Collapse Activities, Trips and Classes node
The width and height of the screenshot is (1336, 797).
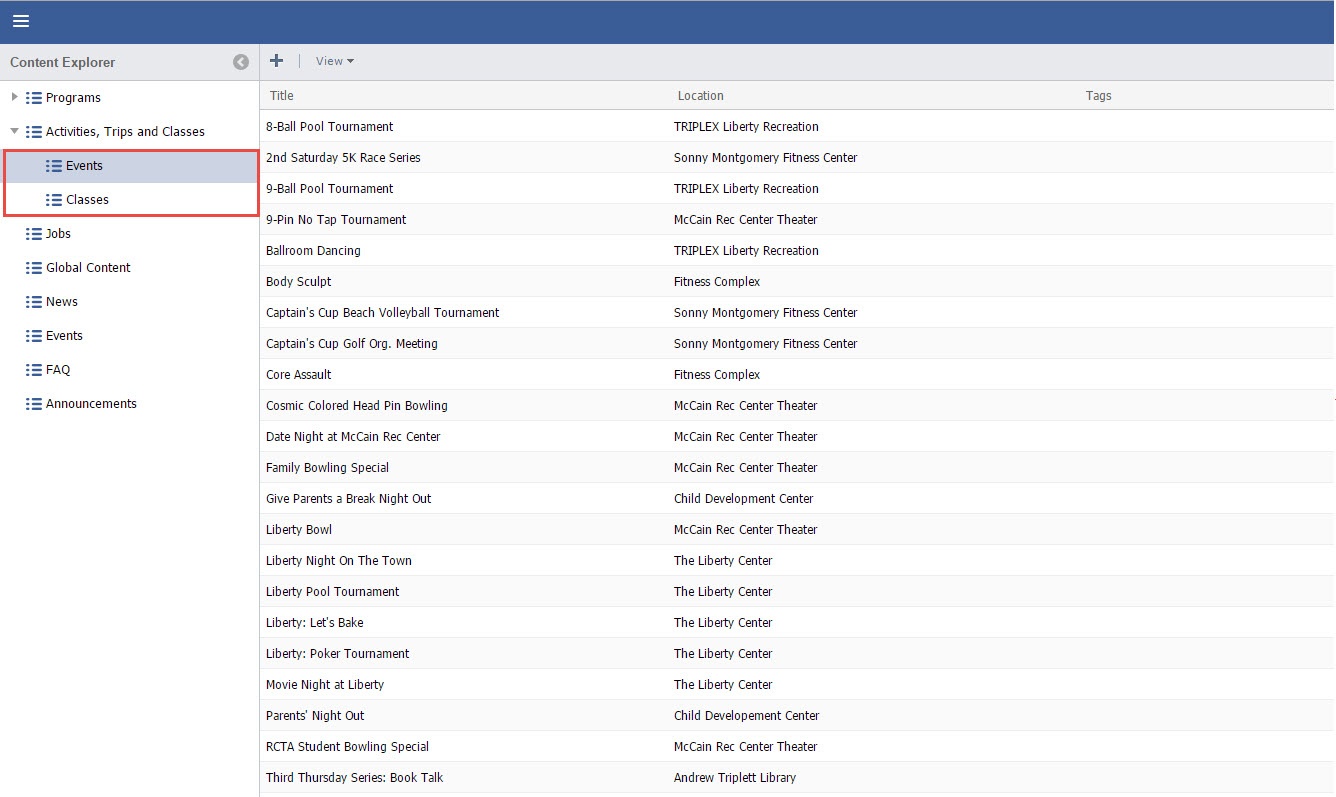pyautogui.click(x=14, y=131)
